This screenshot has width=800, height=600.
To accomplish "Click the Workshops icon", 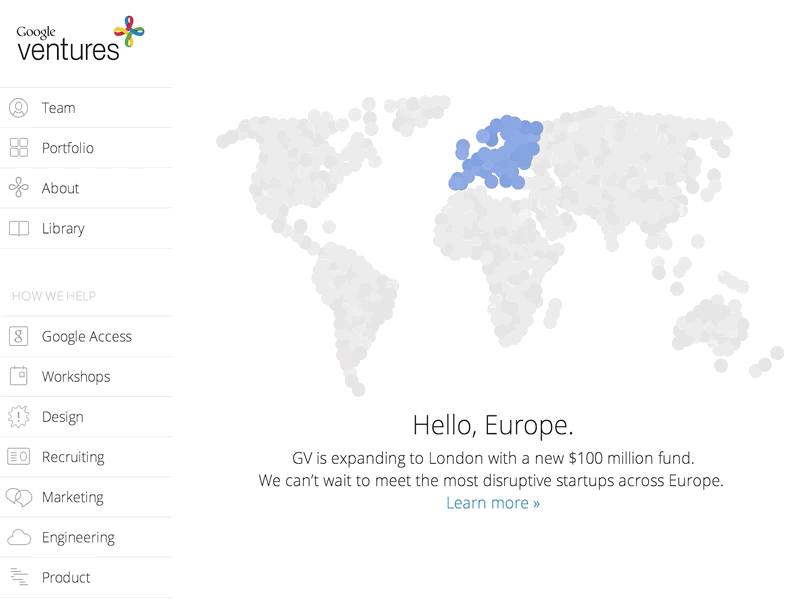I will tap(18, 377).
